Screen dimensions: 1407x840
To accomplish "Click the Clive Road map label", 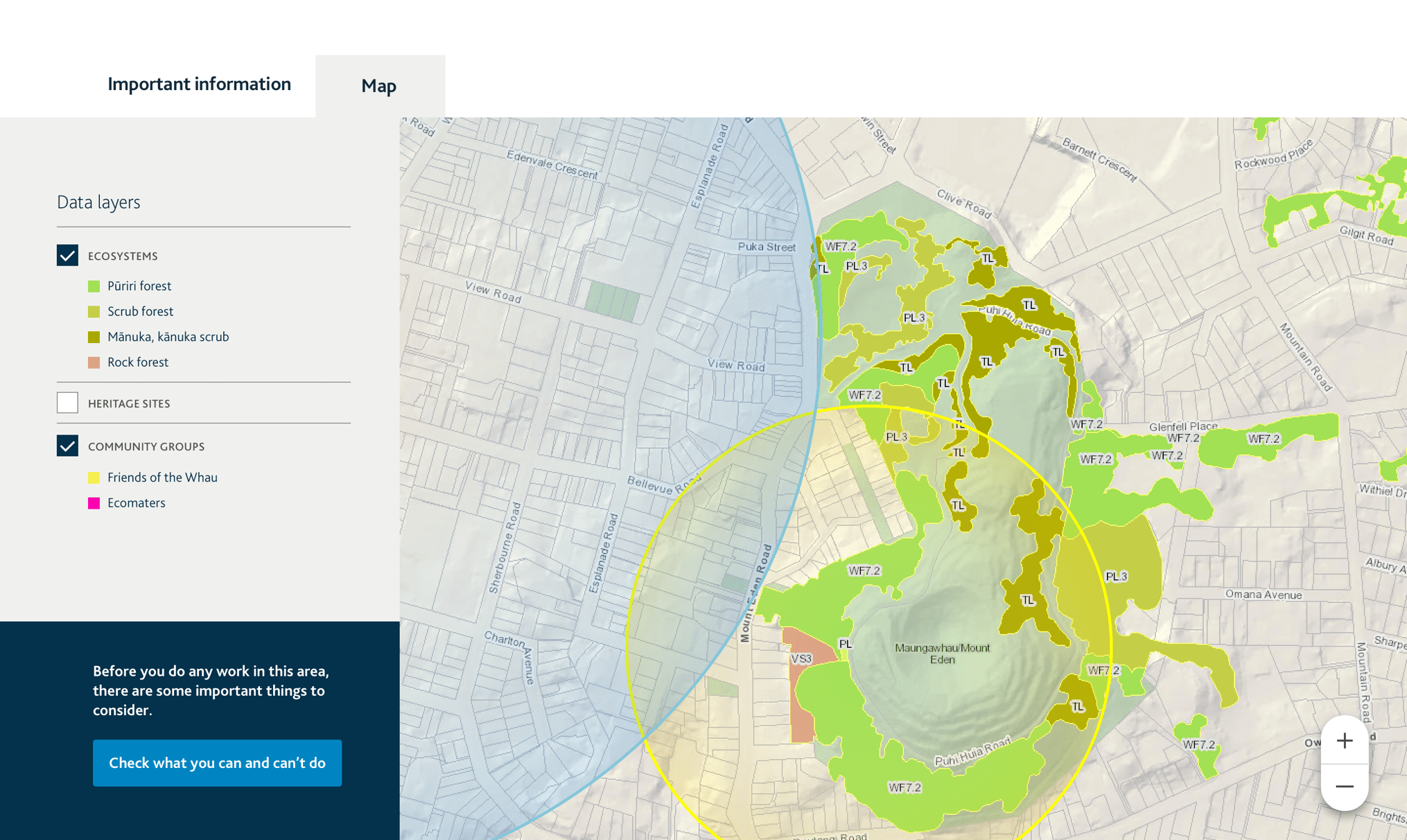I will (964, 204).
